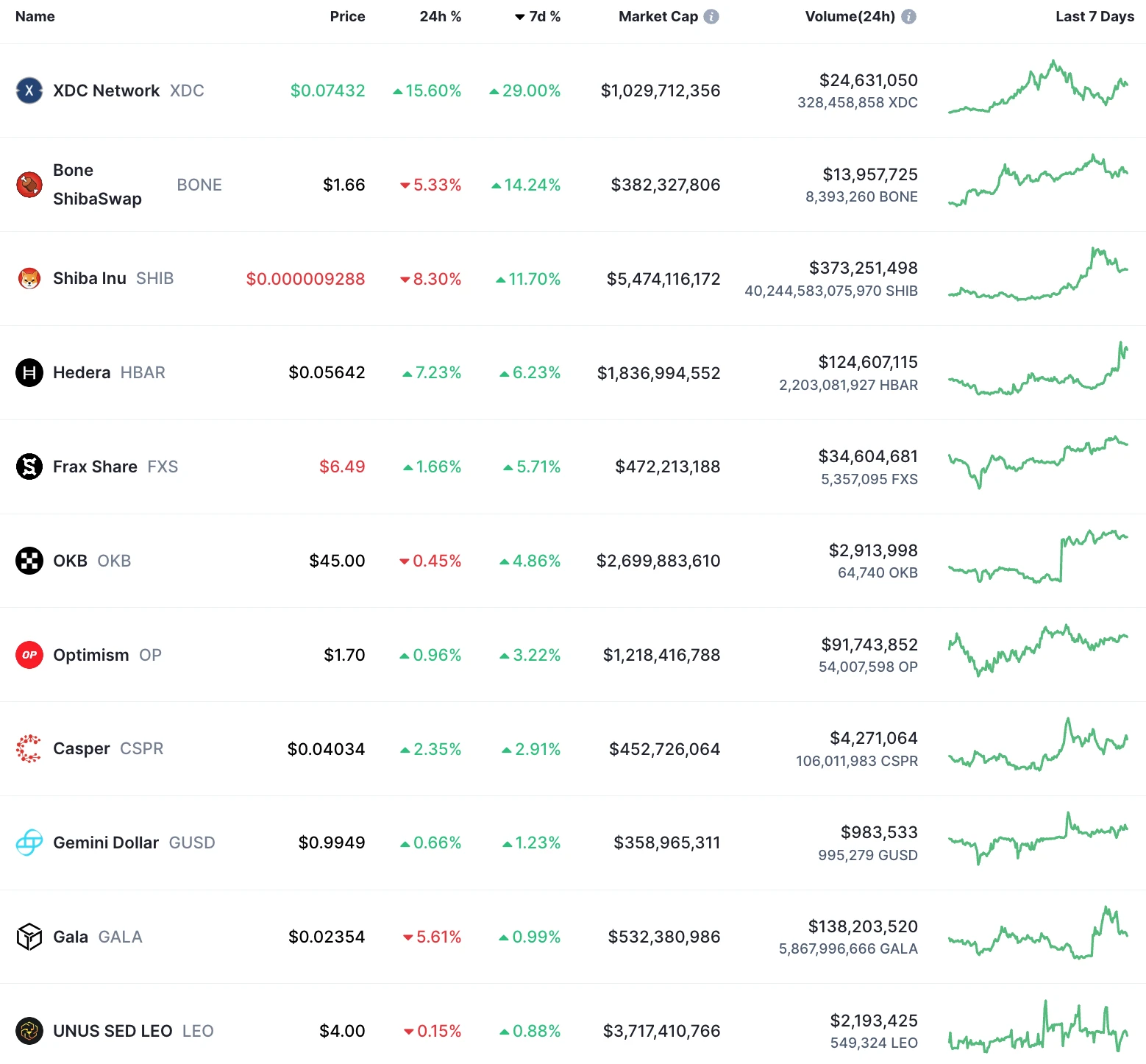Show the Market Cap info tooltip icon

pyautogui.click(x=711, y=16)
